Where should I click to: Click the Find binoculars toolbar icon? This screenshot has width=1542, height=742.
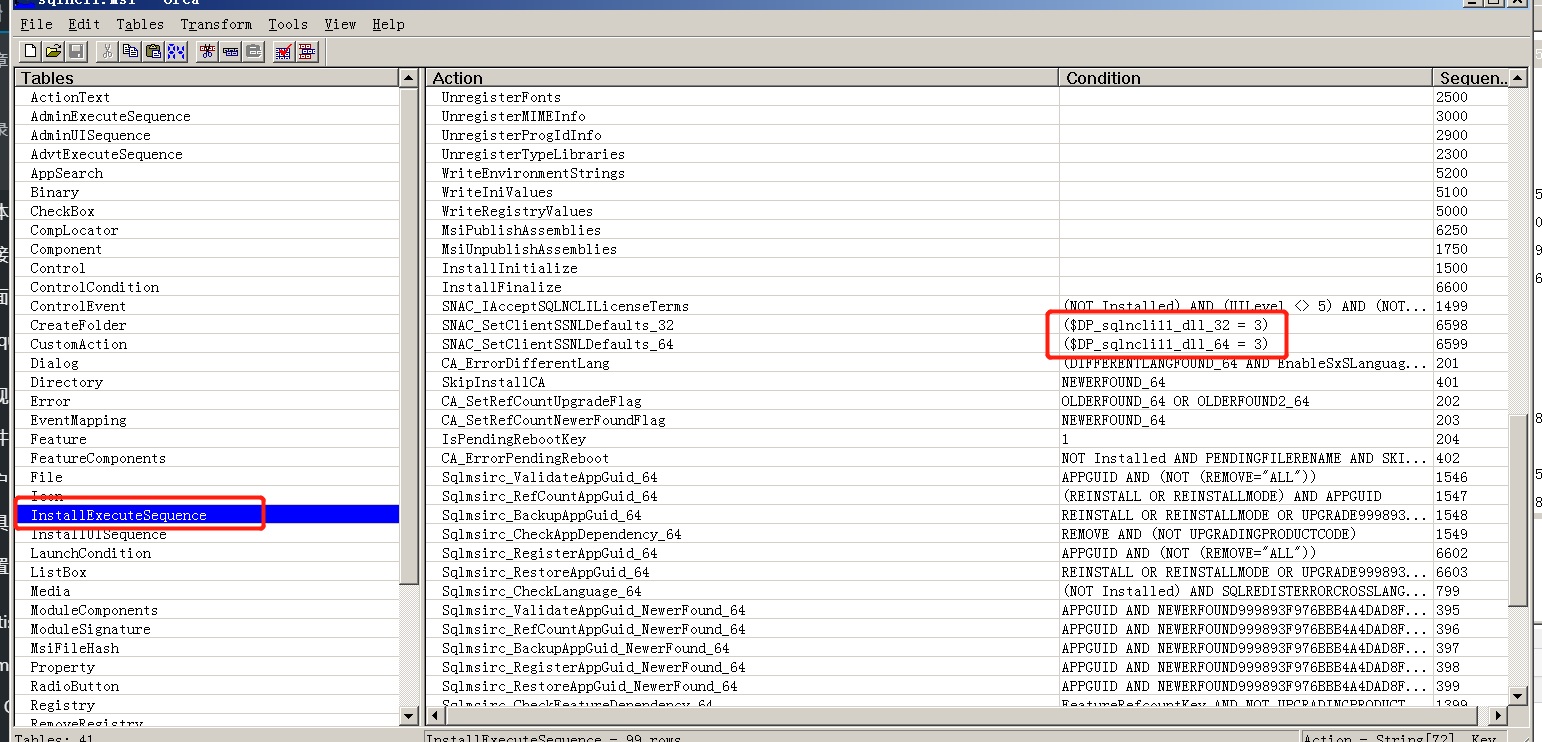tap(176, 51)
